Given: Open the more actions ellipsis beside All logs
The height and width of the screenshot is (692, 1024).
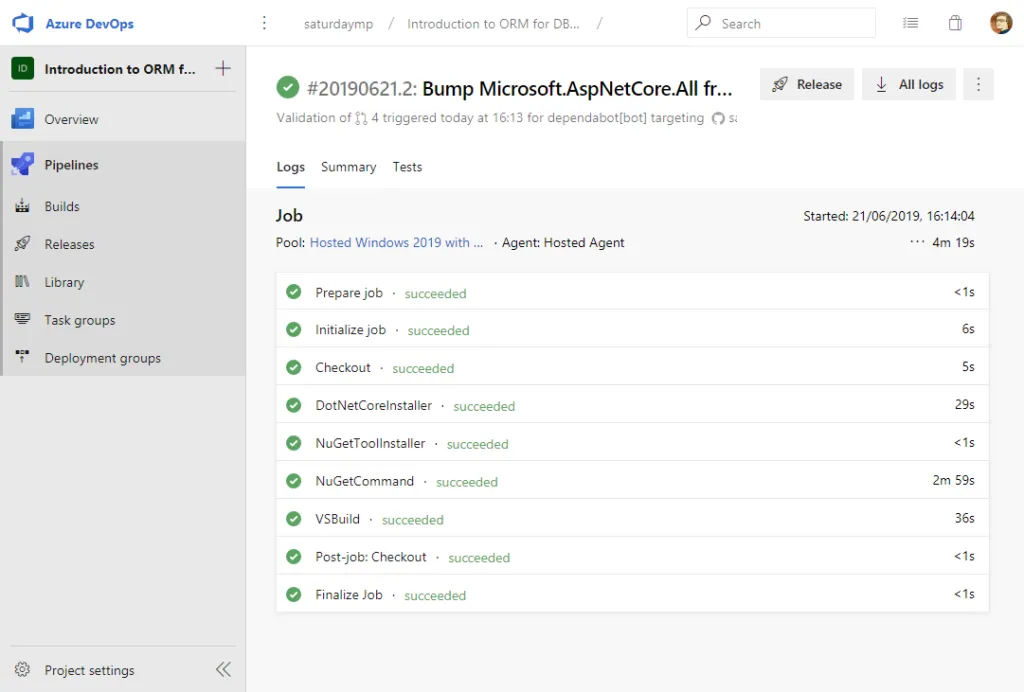Looking at the screenshot, I should pos(978,84).
